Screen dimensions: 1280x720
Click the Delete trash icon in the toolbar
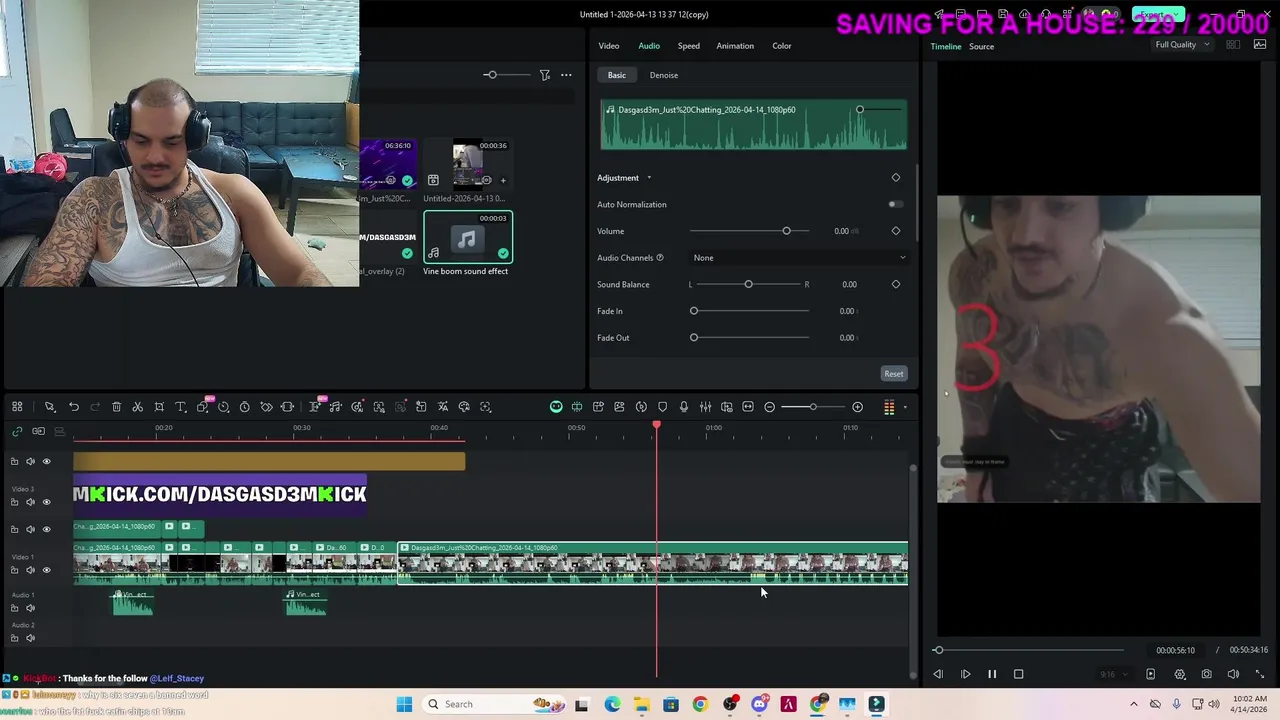coord(116,407)
